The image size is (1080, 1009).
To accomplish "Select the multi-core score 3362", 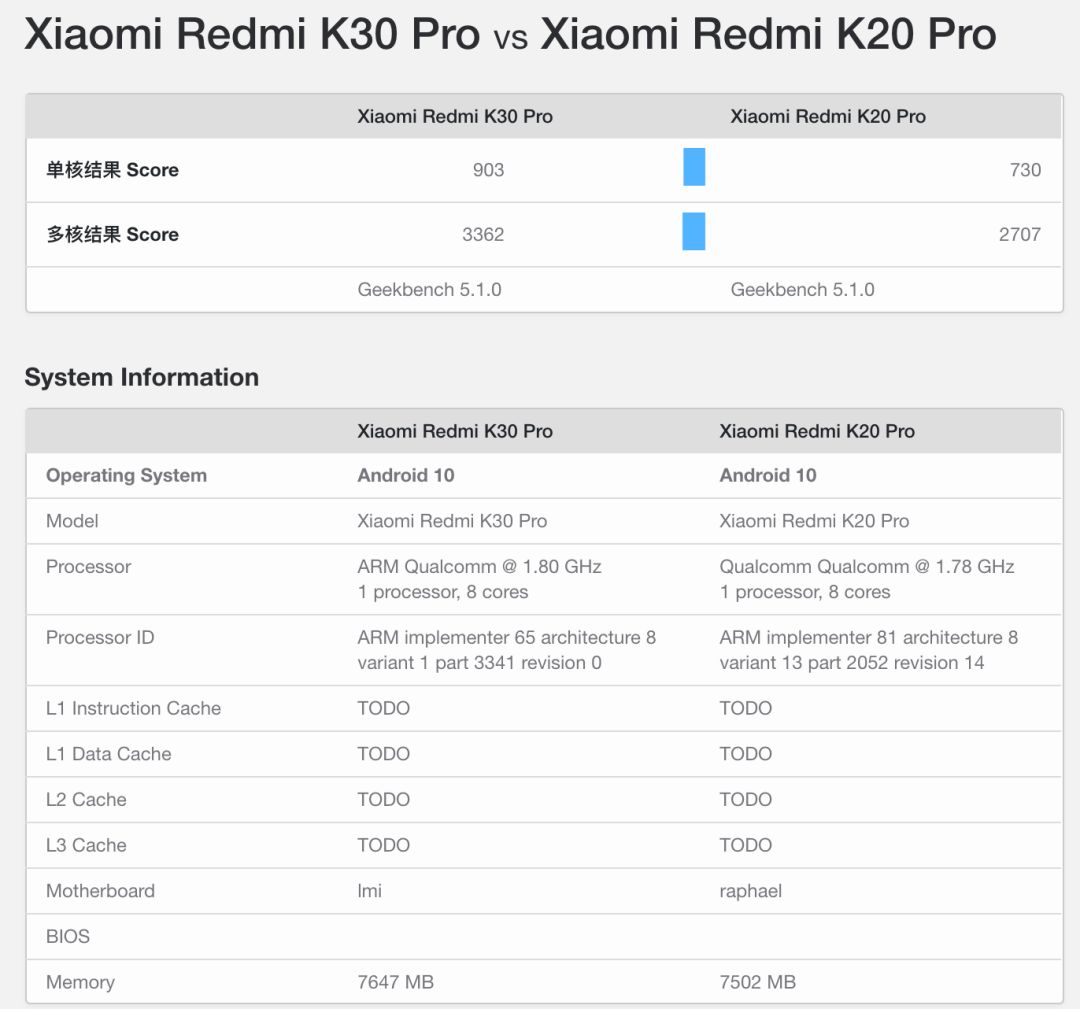I will tap(483, 235).
